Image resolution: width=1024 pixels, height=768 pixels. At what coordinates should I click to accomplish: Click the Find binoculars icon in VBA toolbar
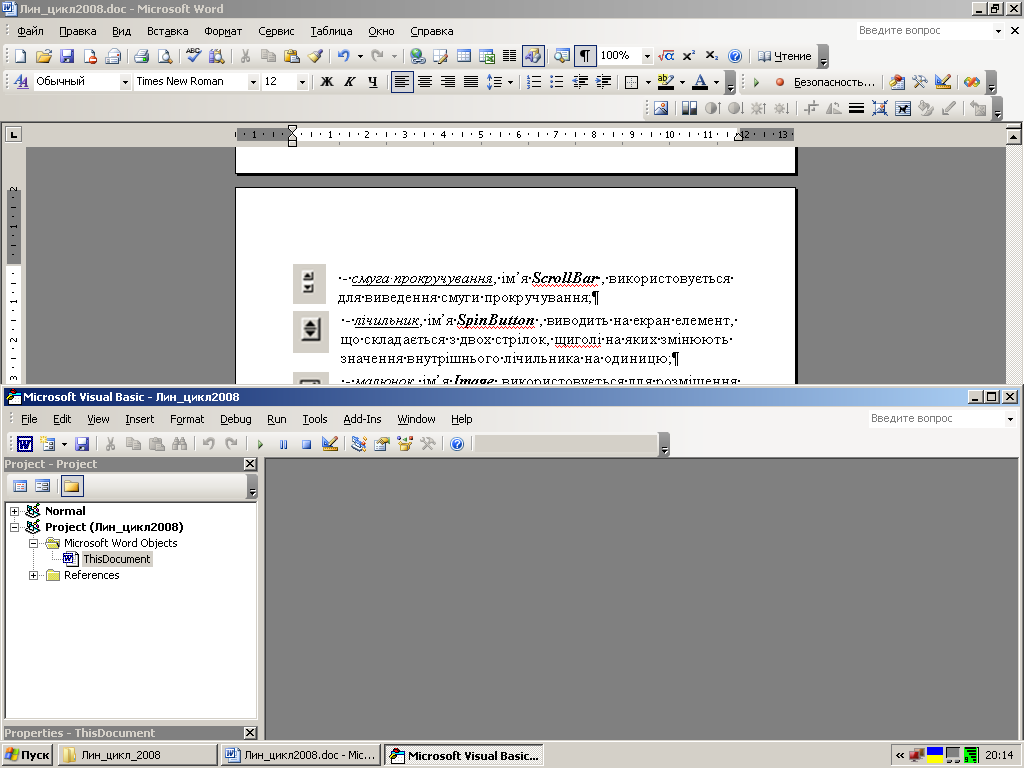pyautogui.click(x=180, y=444)
